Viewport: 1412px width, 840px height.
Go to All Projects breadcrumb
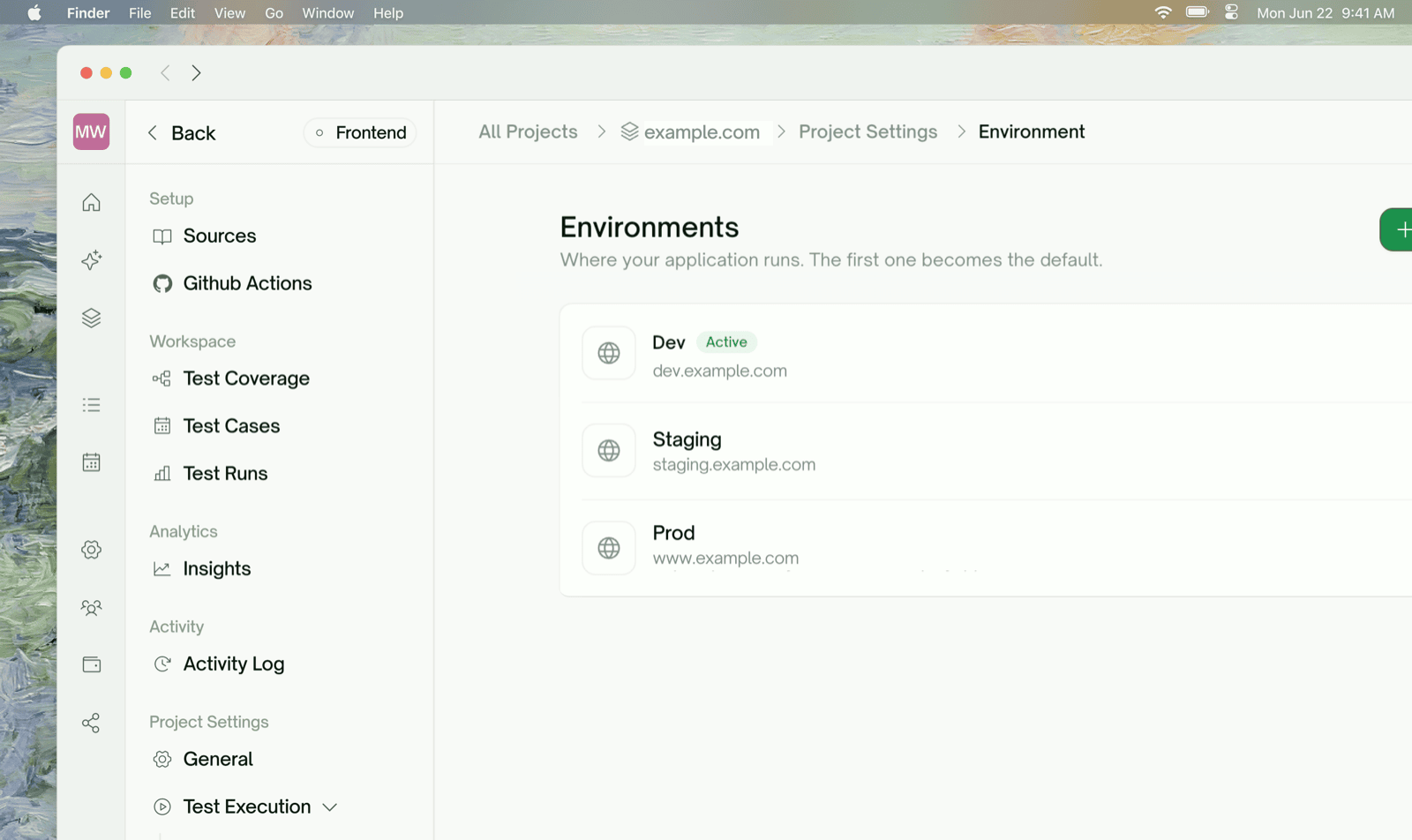pyautogui.click(x=528, y=131)
